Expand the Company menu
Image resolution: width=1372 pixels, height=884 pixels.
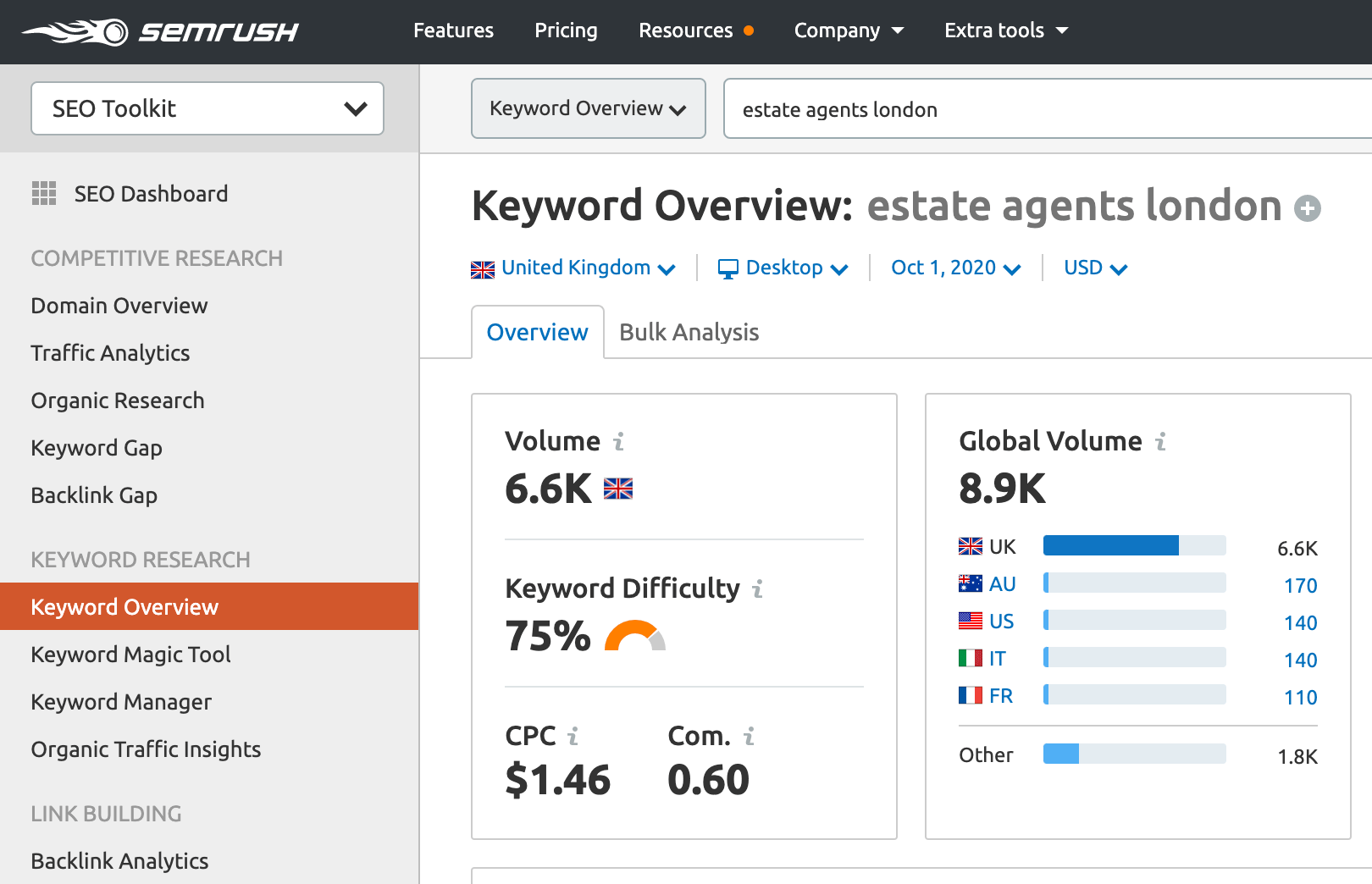tap(849, 30)
